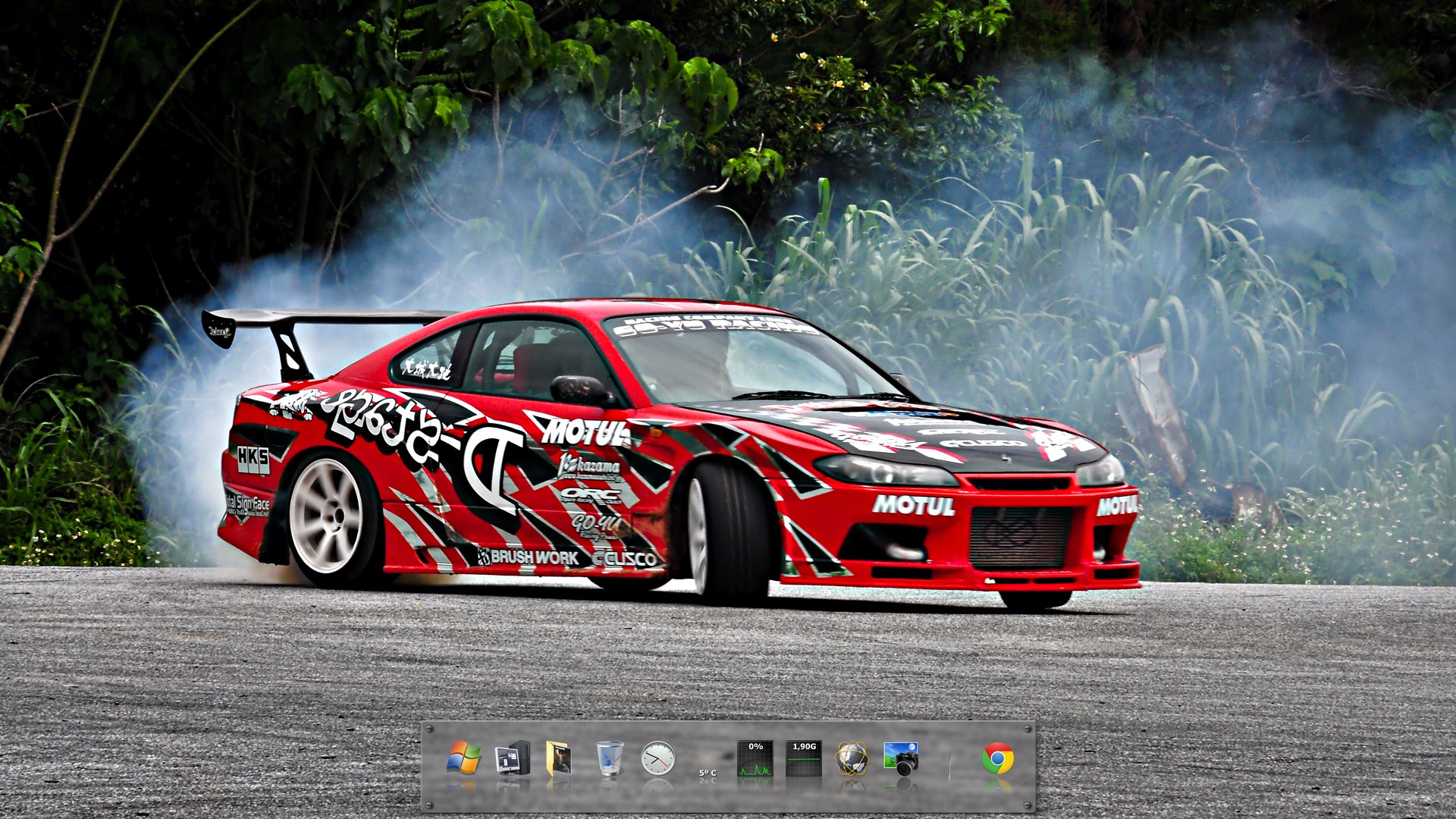The height and width of the screenshot is (819, 1456).
Task: Click the bottom-right screw of dock
Action: pos(1028,805)
